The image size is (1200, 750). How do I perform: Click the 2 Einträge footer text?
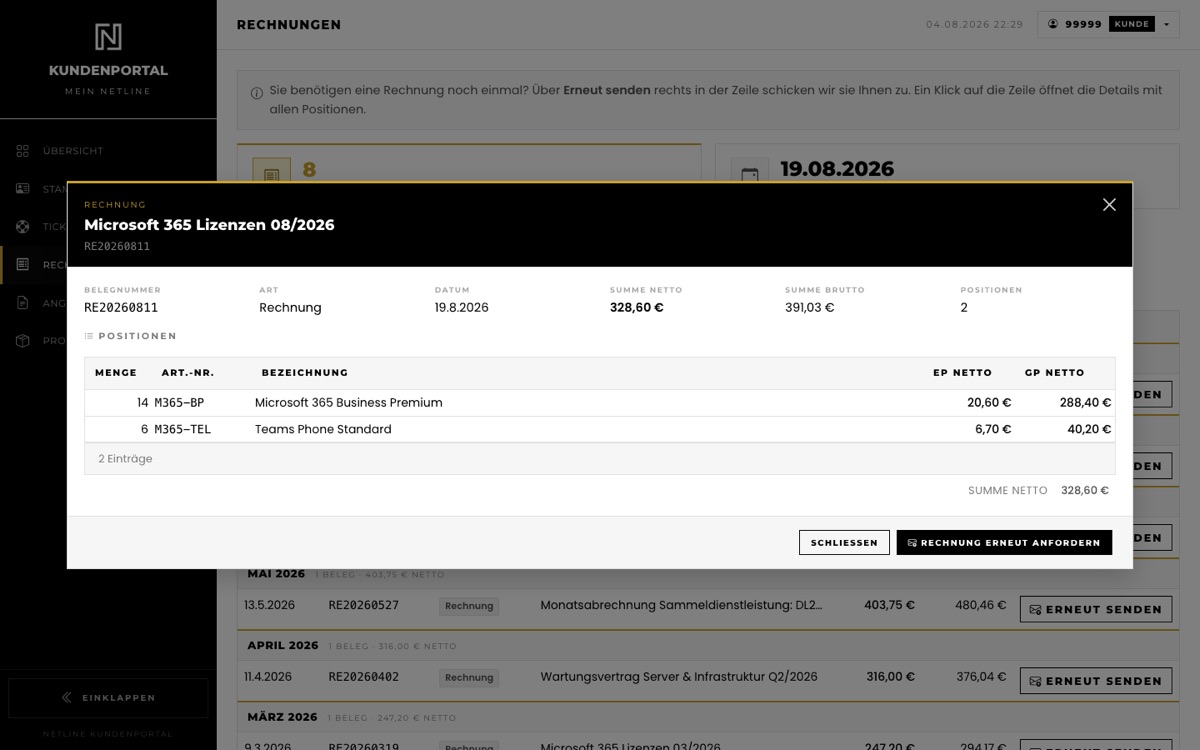125,459
